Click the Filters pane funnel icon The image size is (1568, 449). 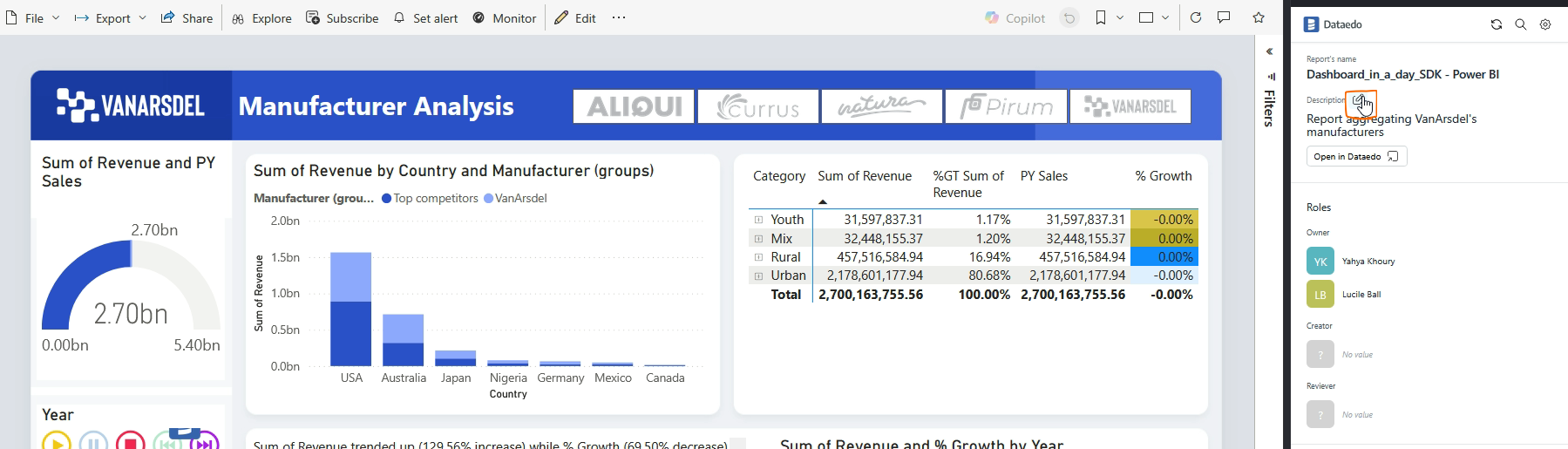pyautogui.click(x=1271, y=77)
